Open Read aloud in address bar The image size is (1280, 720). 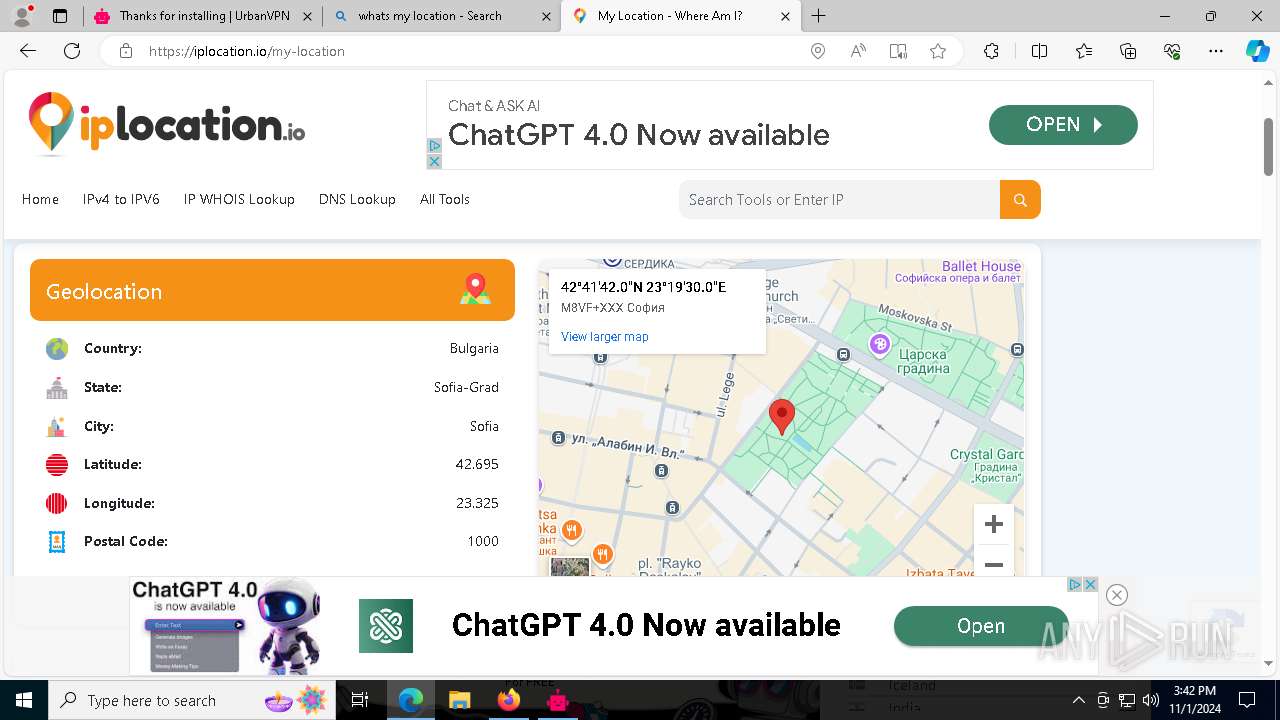(x=858, y=51)
